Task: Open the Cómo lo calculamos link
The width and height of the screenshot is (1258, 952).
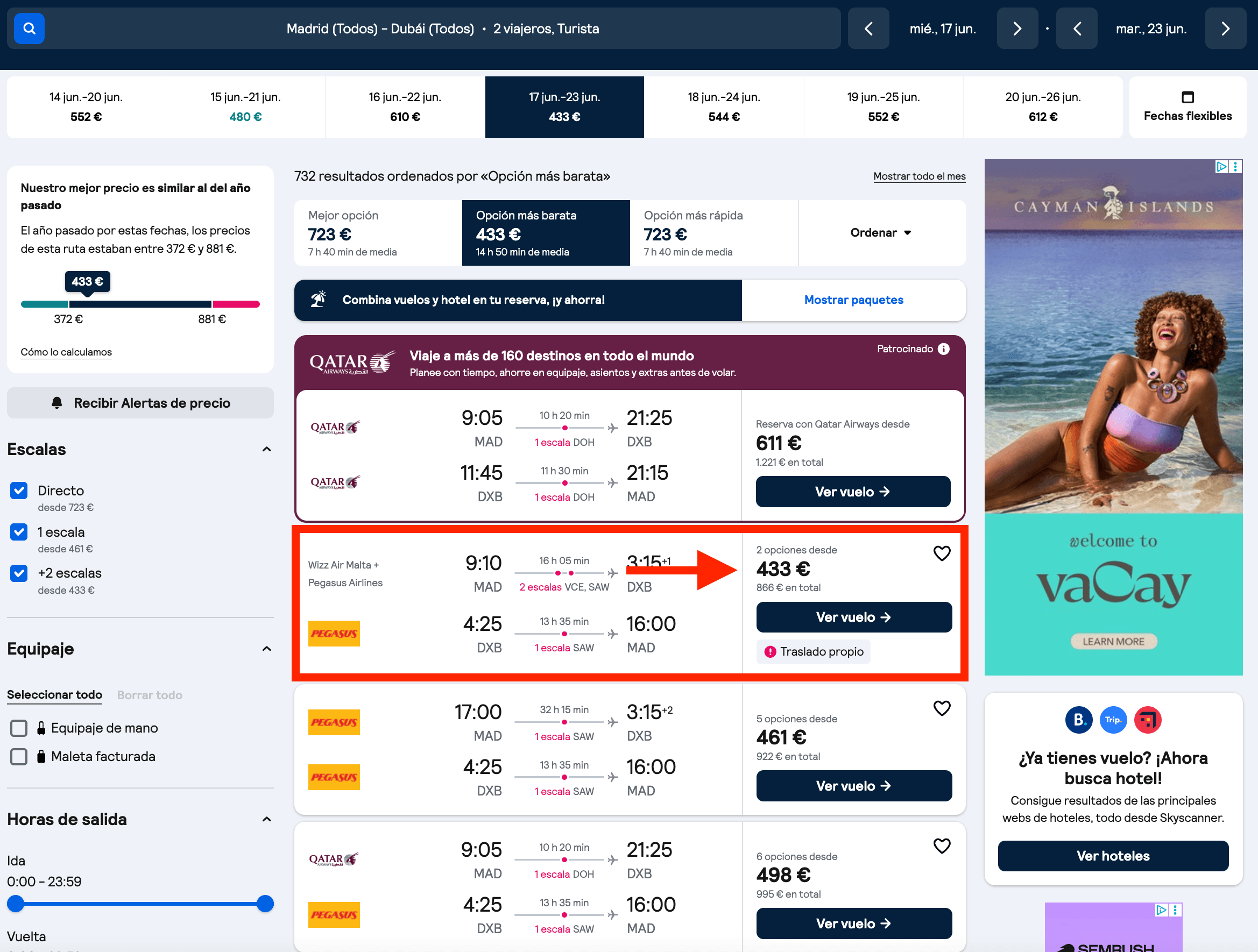Action: pos(66,352)
